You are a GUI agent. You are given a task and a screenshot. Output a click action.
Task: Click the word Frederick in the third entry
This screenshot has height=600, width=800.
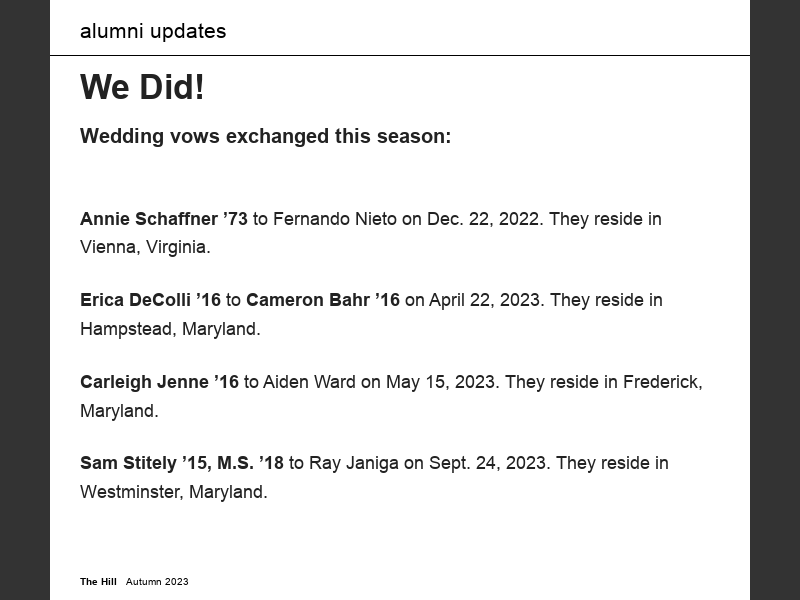click(661, 382)
